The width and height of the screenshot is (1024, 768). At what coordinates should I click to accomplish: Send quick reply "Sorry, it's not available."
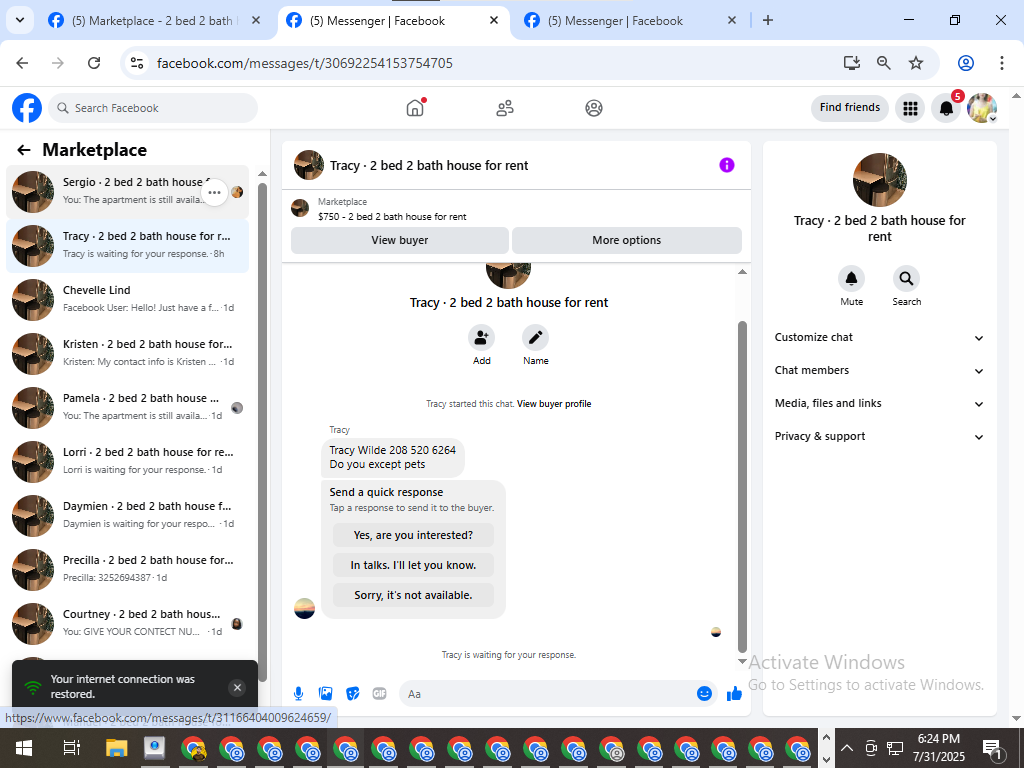click(413, 595)
